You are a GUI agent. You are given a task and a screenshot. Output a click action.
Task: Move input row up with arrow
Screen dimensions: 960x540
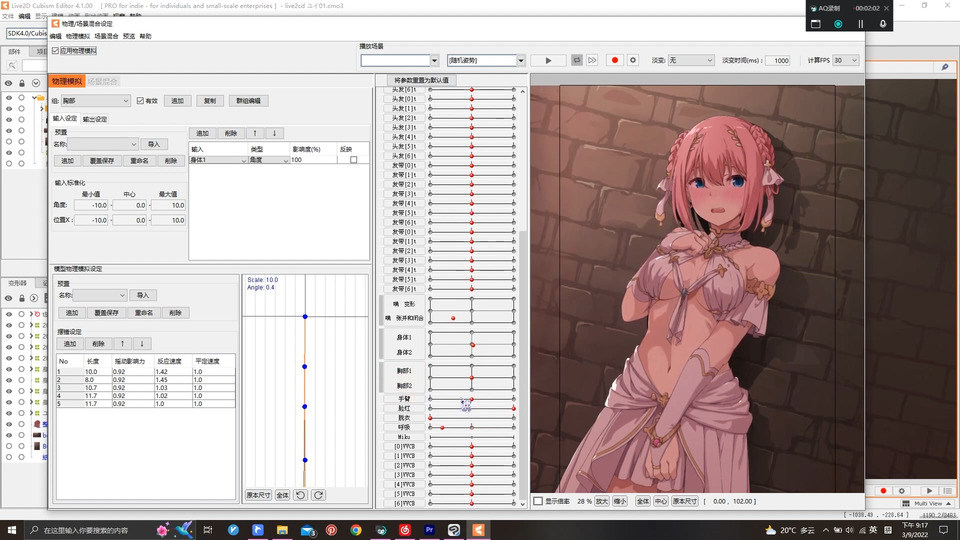255,133
